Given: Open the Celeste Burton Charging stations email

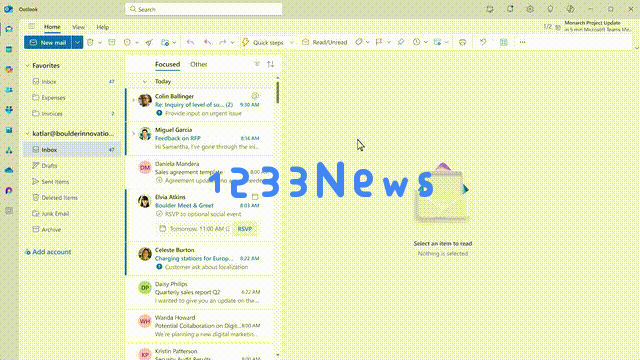Looking at the screenshot, I should click(x=200, y=258).
